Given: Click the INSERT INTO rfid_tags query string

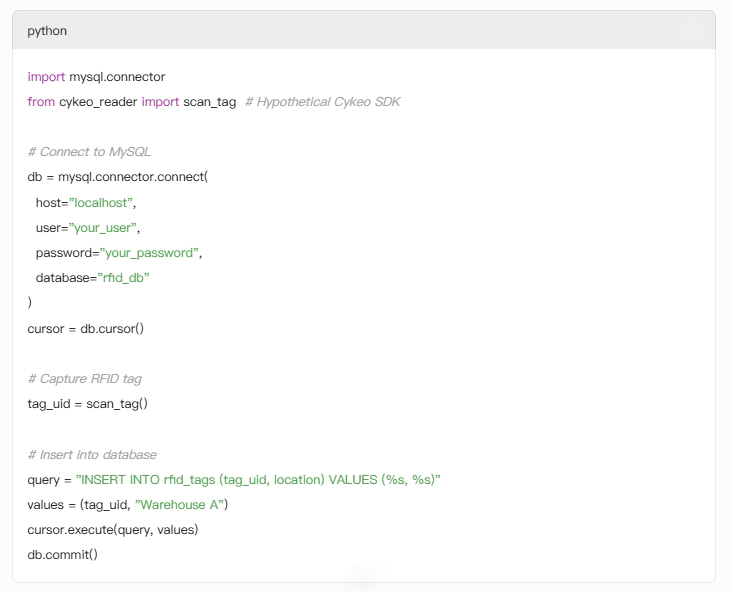Looking at the screenshot, I should (258, 480).
